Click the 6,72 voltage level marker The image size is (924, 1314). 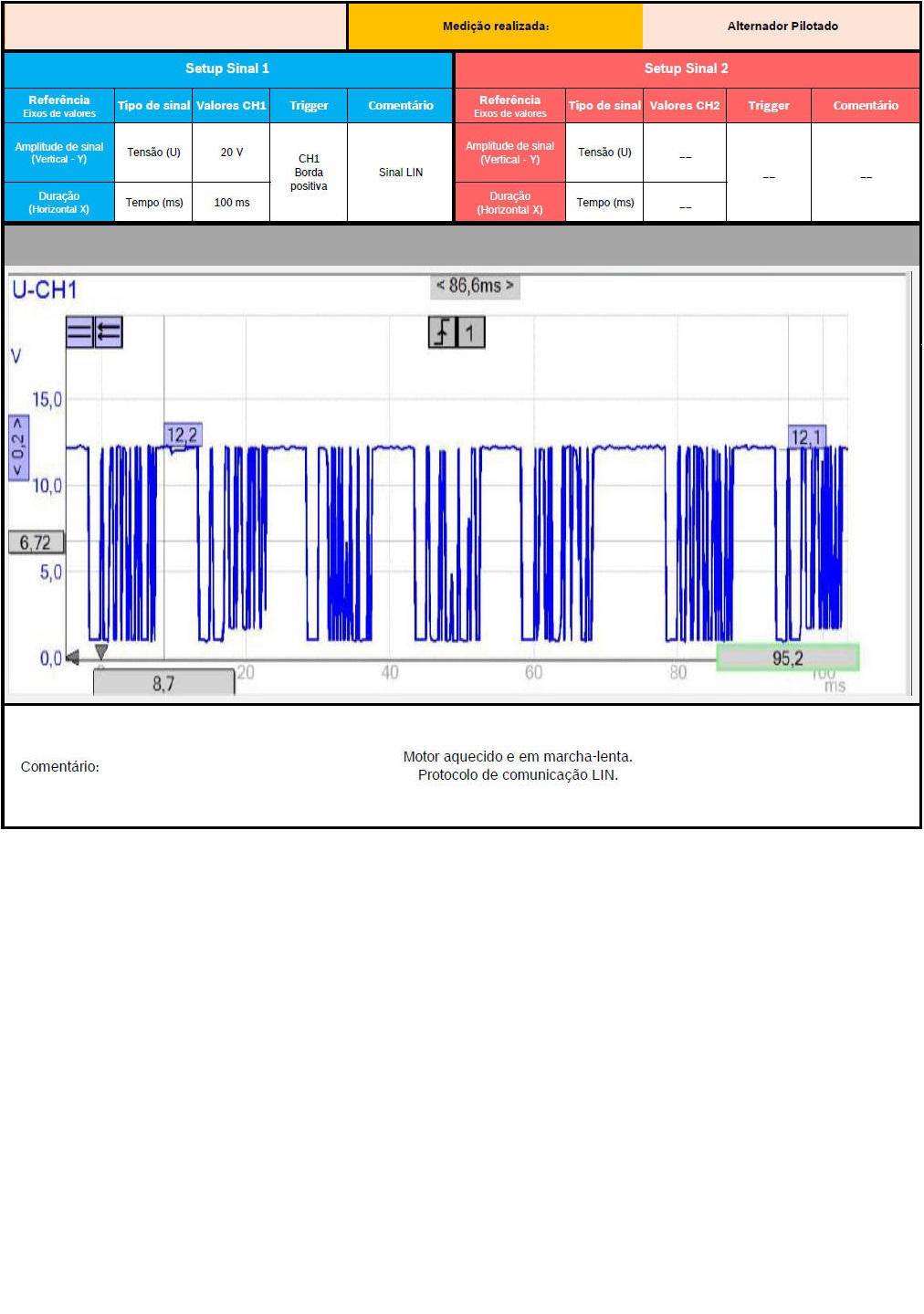coord(36,542)
